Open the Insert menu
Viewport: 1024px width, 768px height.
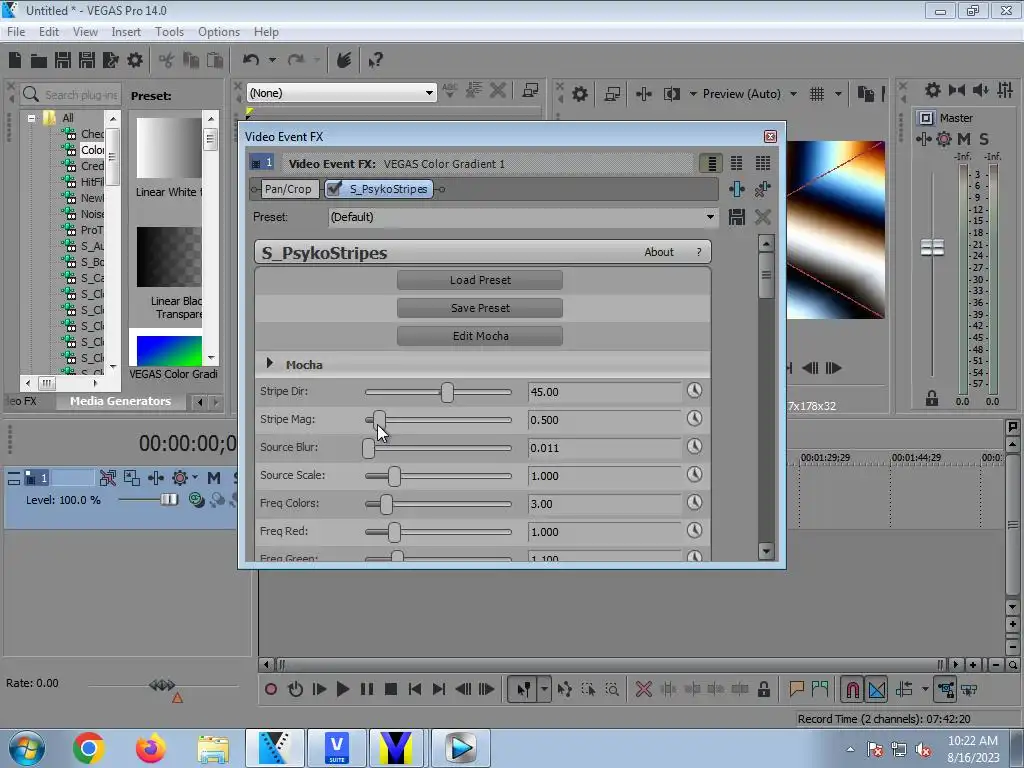[126, 32]
